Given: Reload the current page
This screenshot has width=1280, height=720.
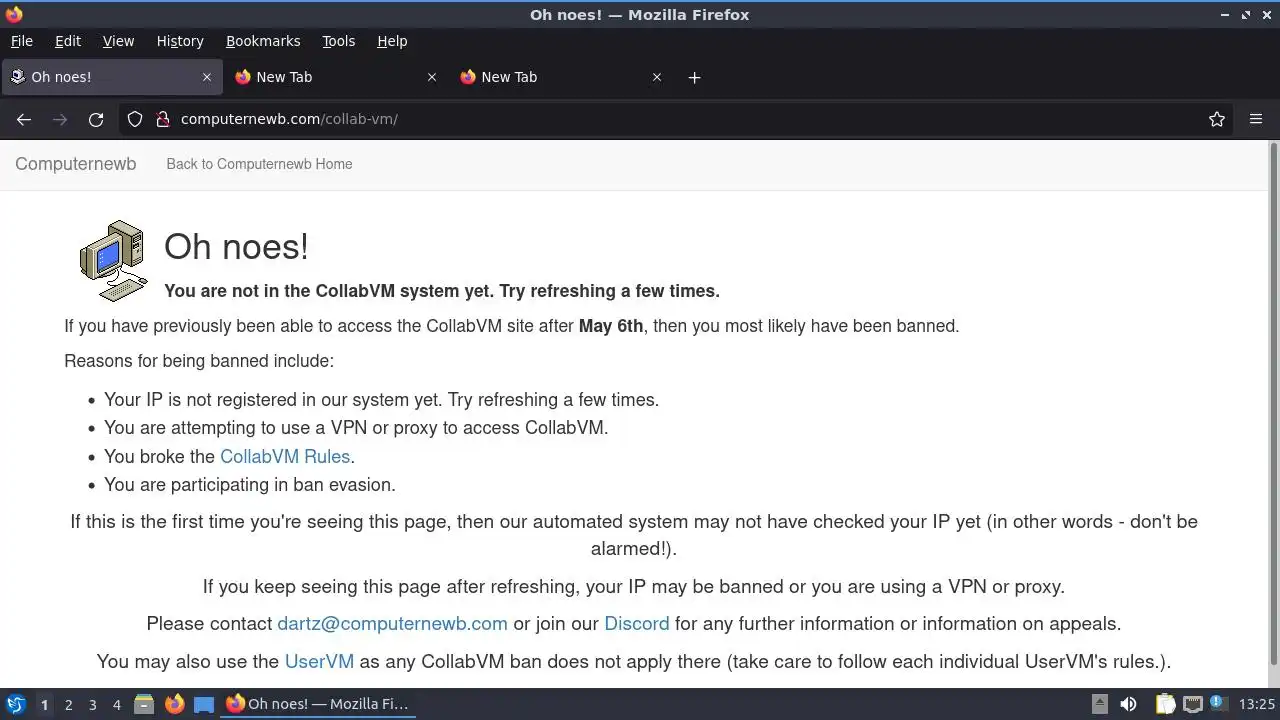Looking at the screenshot, I should (x=96, y=119).
